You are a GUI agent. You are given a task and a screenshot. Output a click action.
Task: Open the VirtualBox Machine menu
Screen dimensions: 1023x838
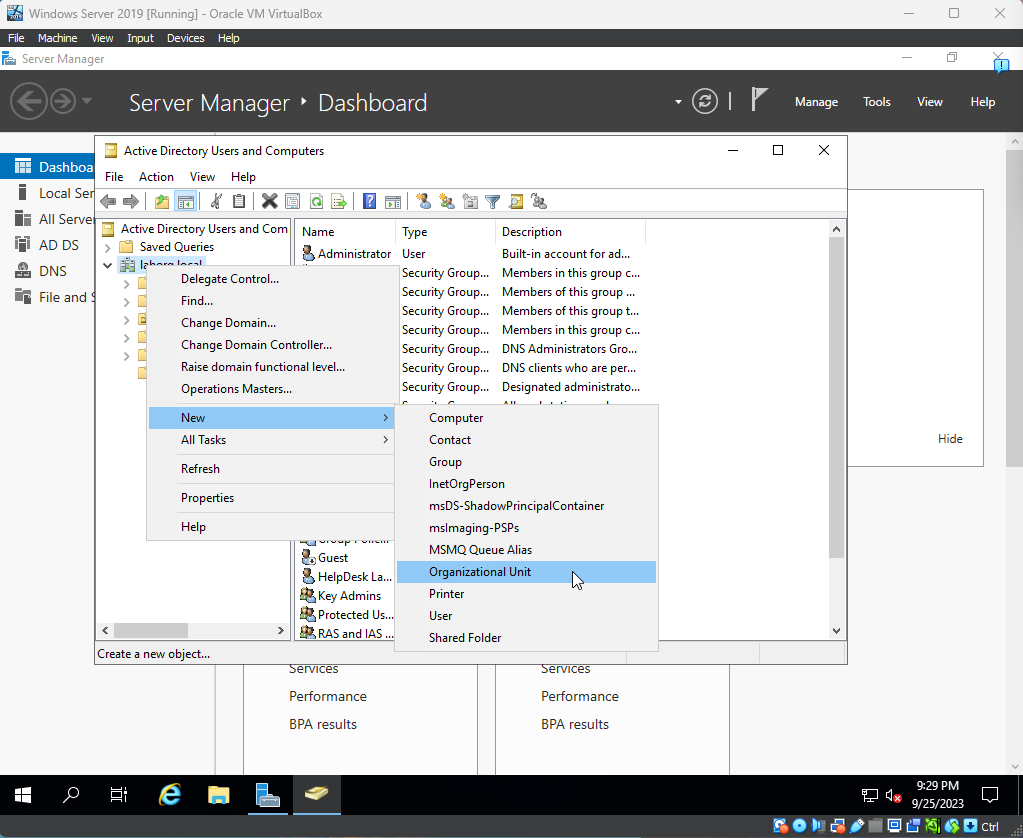57,38
